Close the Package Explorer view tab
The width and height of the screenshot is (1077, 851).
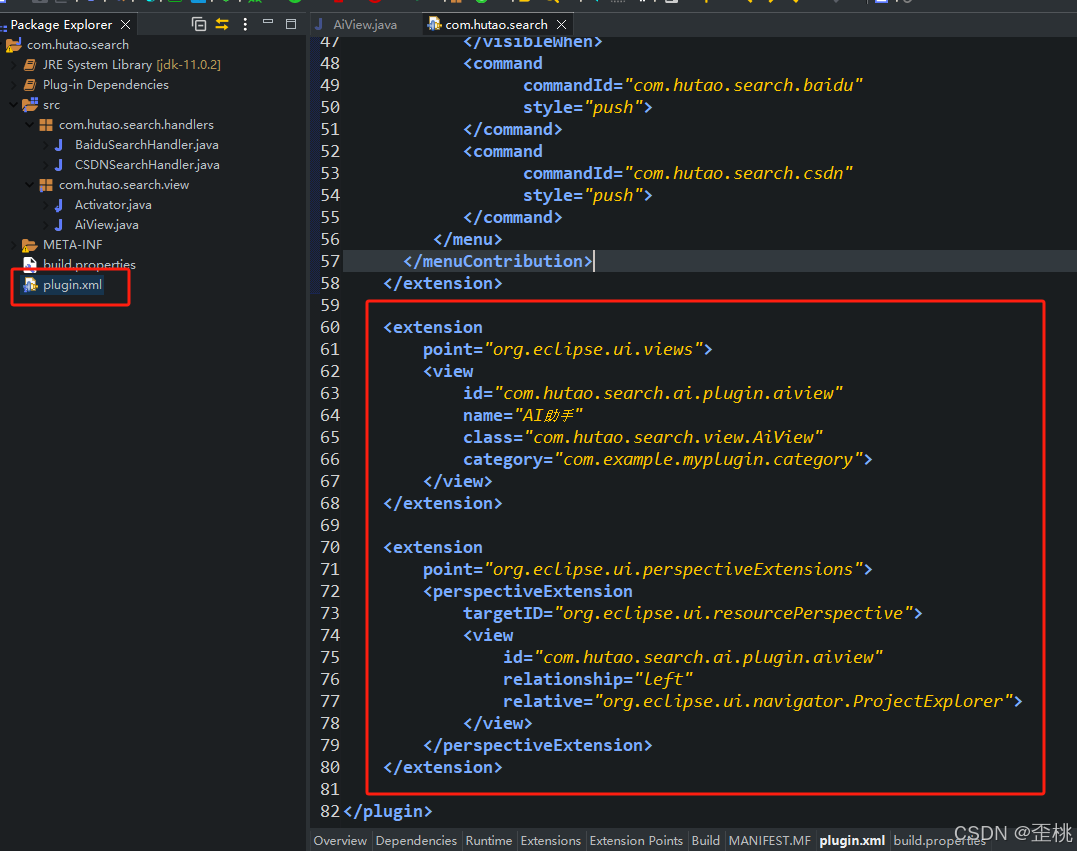(126, 24)
